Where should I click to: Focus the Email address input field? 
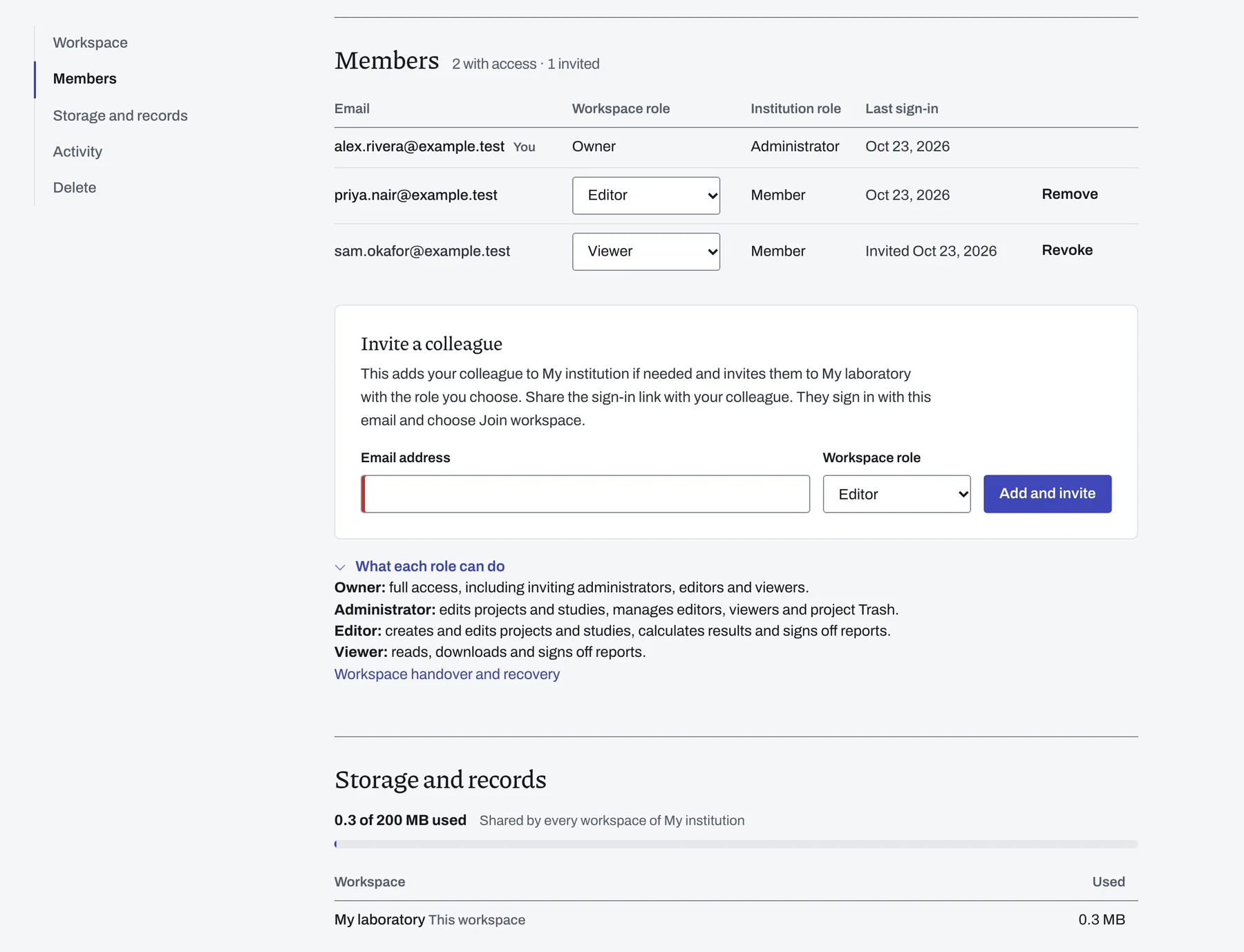[x=585, y=494]
